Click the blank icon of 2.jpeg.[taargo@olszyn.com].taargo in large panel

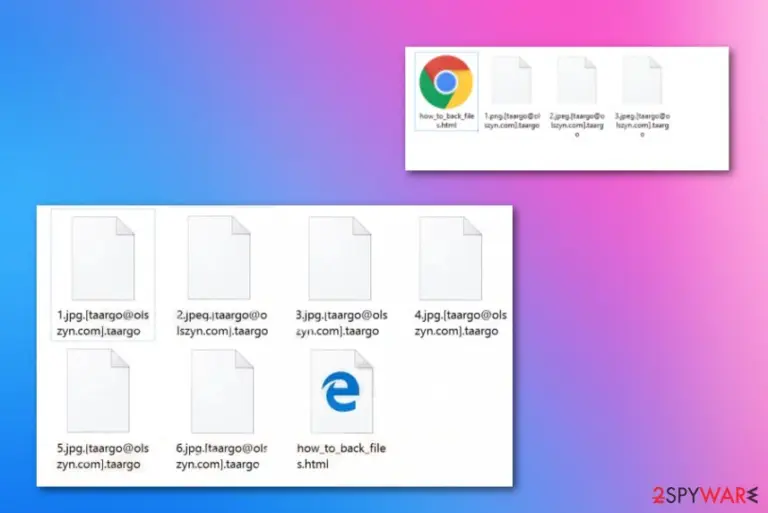tap(219, 258)
